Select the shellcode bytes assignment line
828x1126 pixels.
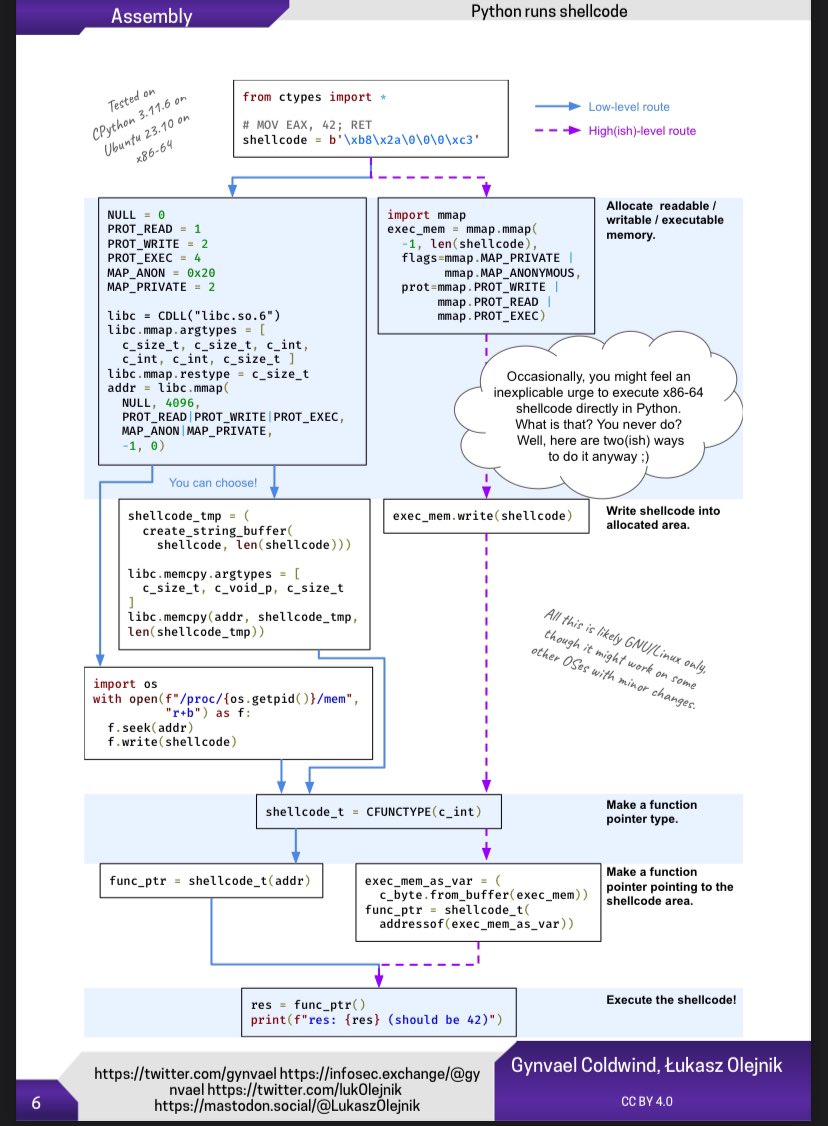coord(360,139)
